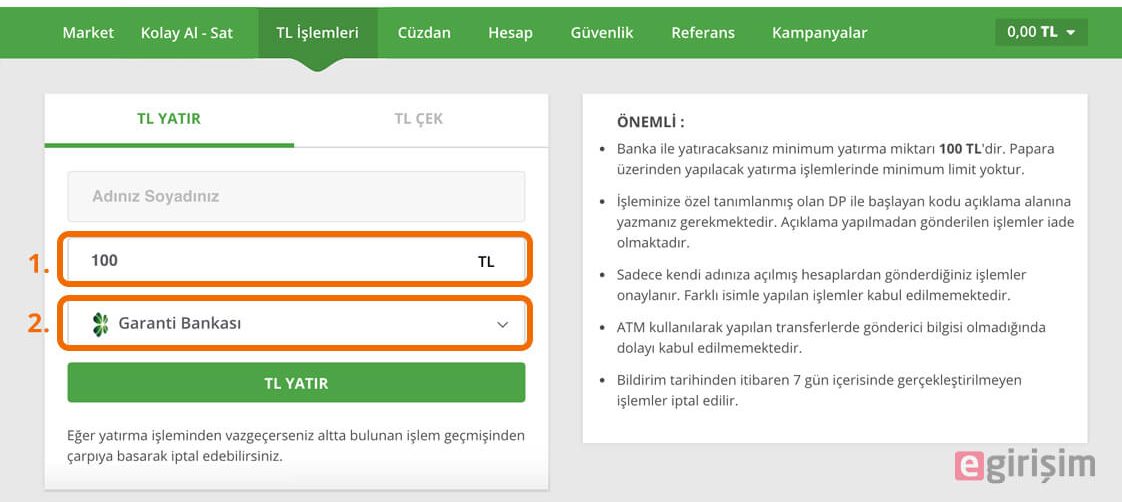Go to the Referans page
The width and height of the screenshot is (1122, 502).
703,33
